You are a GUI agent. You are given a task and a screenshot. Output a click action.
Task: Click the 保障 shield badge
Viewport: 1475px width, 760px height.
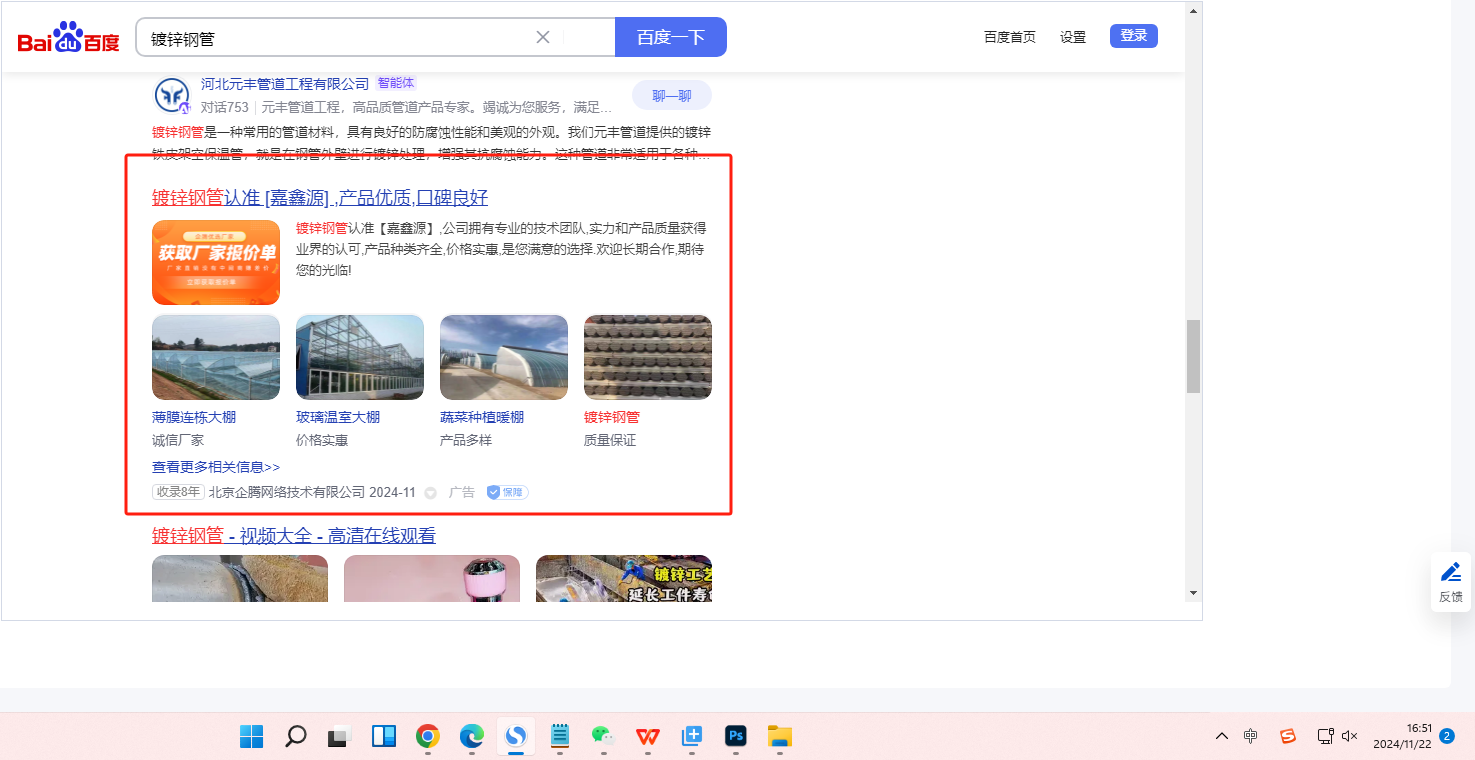tap(507, 492)
